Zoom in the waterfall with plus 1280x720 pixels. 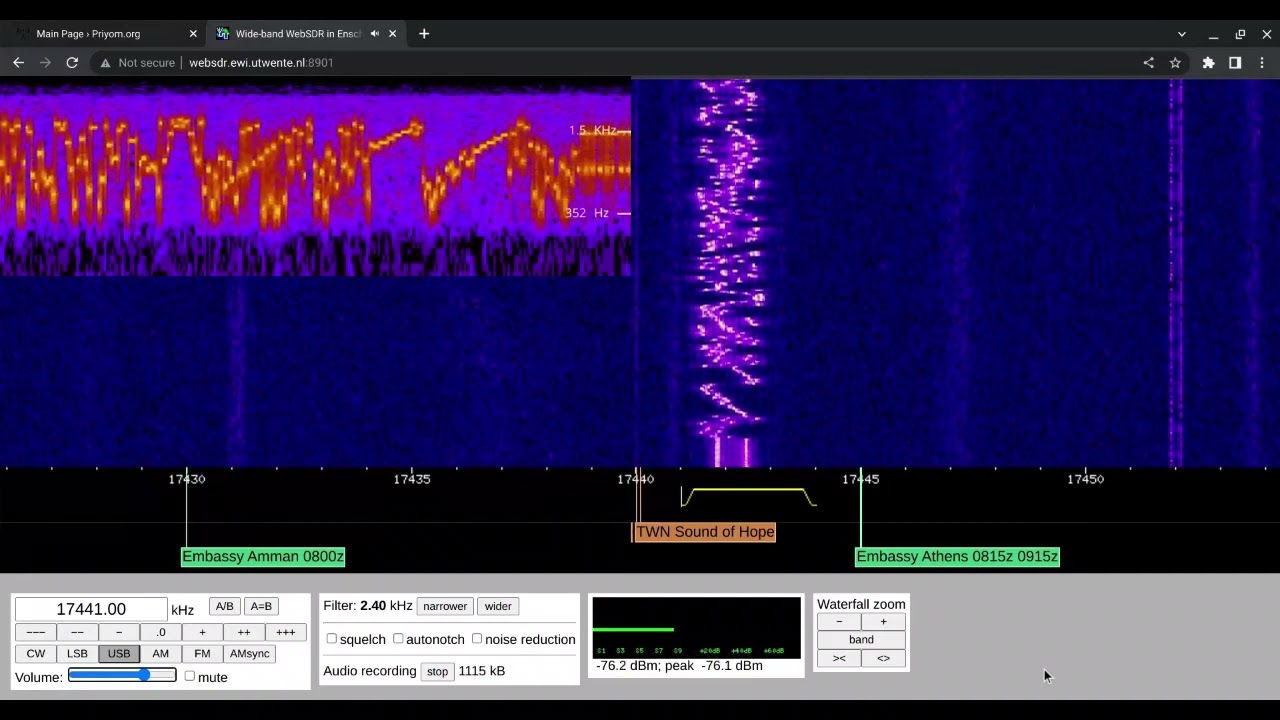pos(883,621)
